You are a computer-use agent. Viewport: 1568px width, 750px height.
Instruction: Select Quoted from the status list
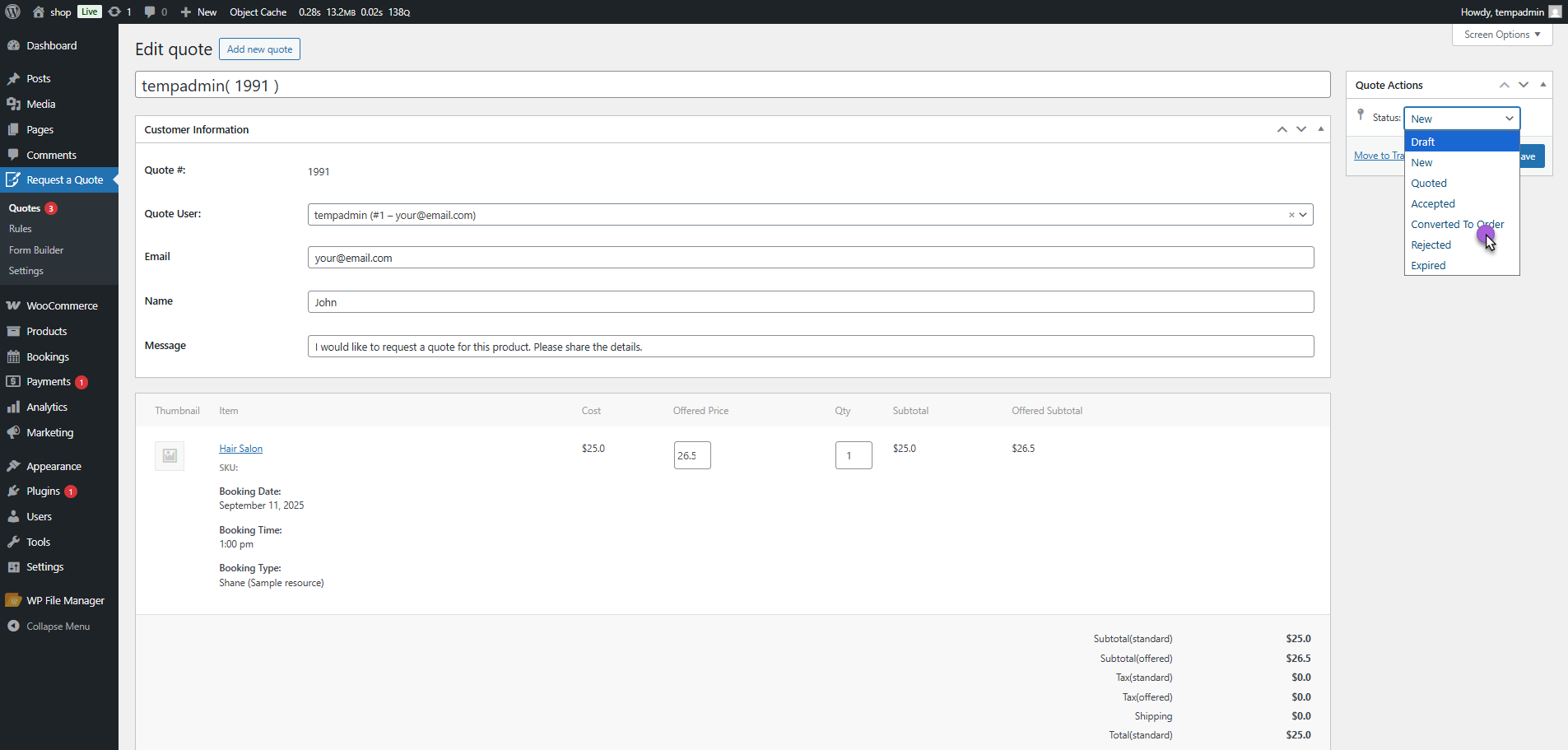(1428, 183)
